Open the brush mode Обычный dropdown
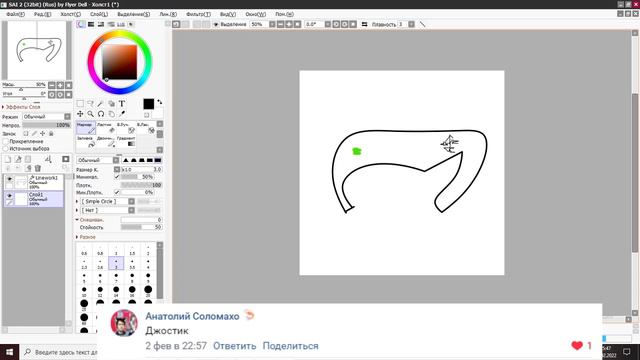640x360 pixels. [98, 160]
